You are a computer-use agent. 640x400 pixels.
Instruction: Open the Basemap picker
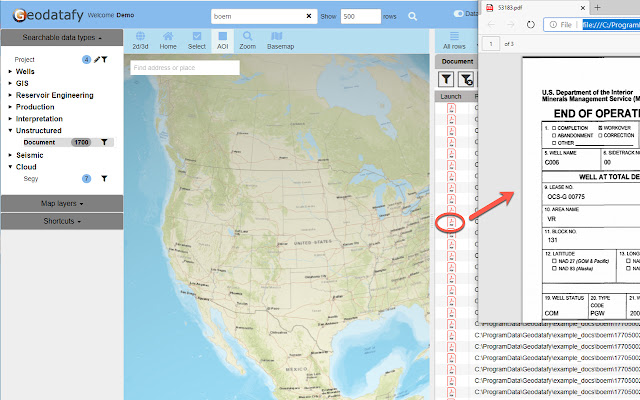click(x=280, y=41)
